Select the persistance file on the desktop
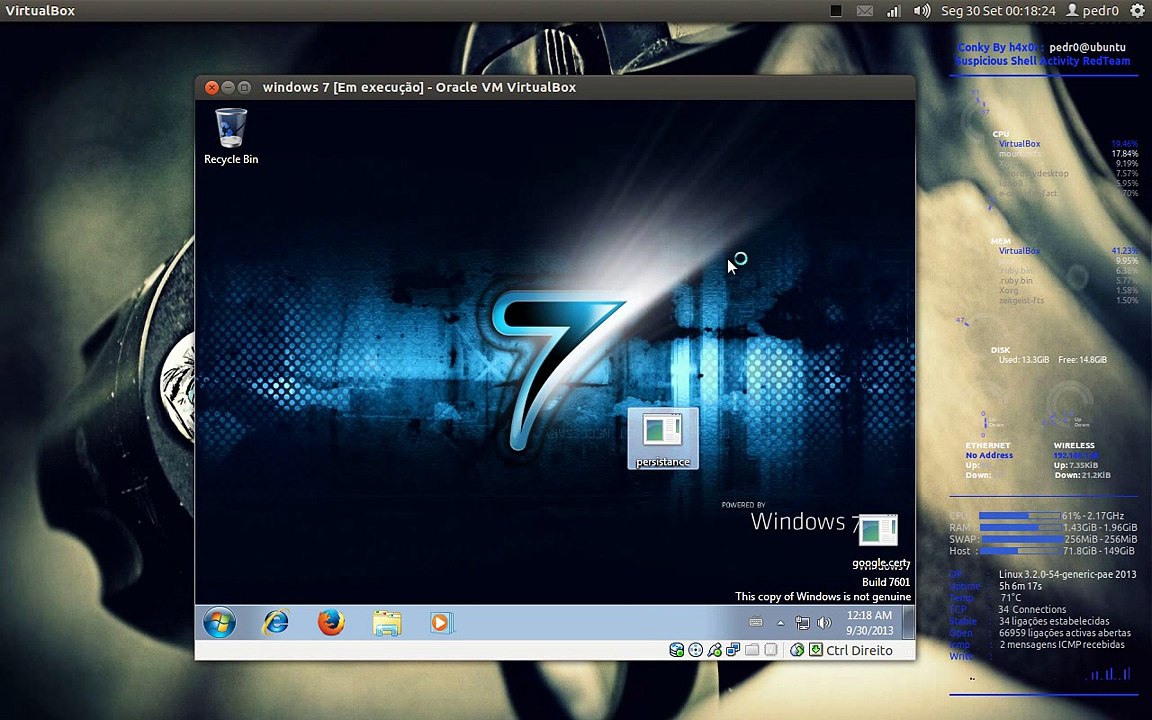This screenshot has width=1152, height=720. pyautogui.click(x=663, y=439)
